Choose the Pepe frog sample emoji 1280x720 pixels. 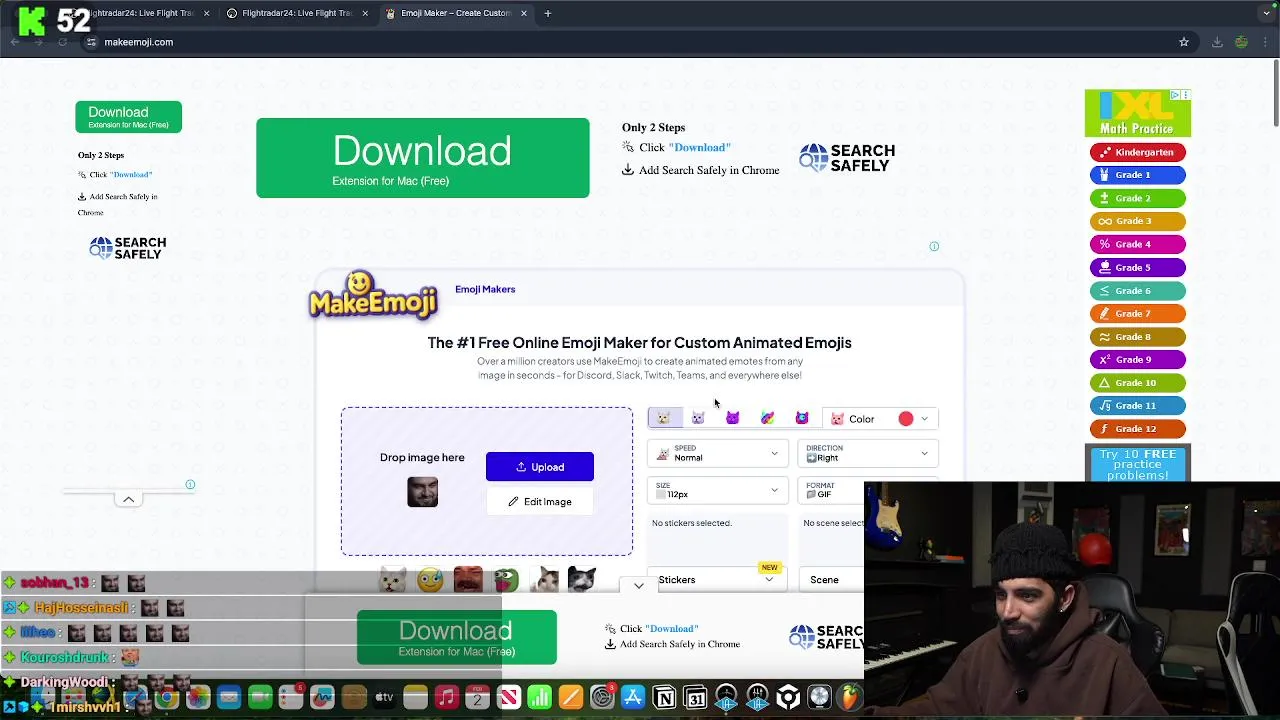coord(506,579)
